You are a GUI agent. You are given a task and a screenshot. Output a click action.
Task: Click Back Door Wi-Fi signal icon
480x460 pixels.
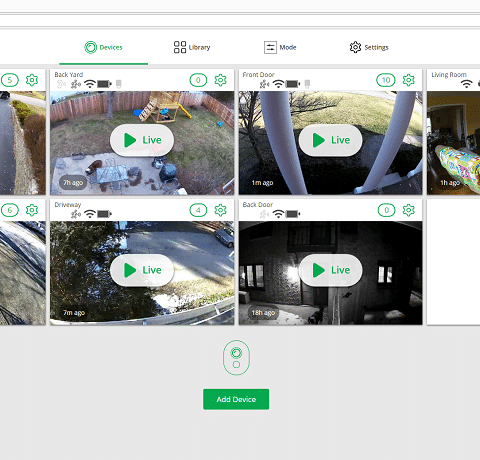pos(278,214)
